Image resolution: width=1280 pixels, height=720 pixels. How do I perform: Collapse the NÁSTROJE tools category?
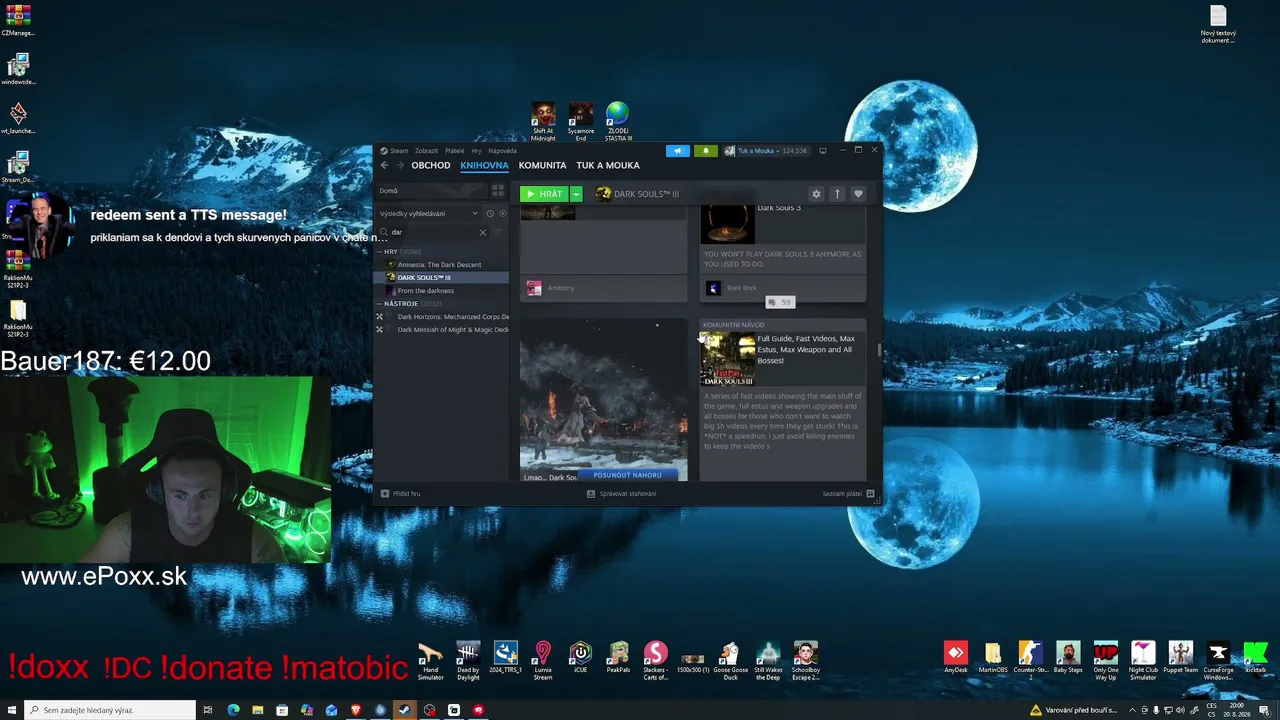tap(380, 303)
